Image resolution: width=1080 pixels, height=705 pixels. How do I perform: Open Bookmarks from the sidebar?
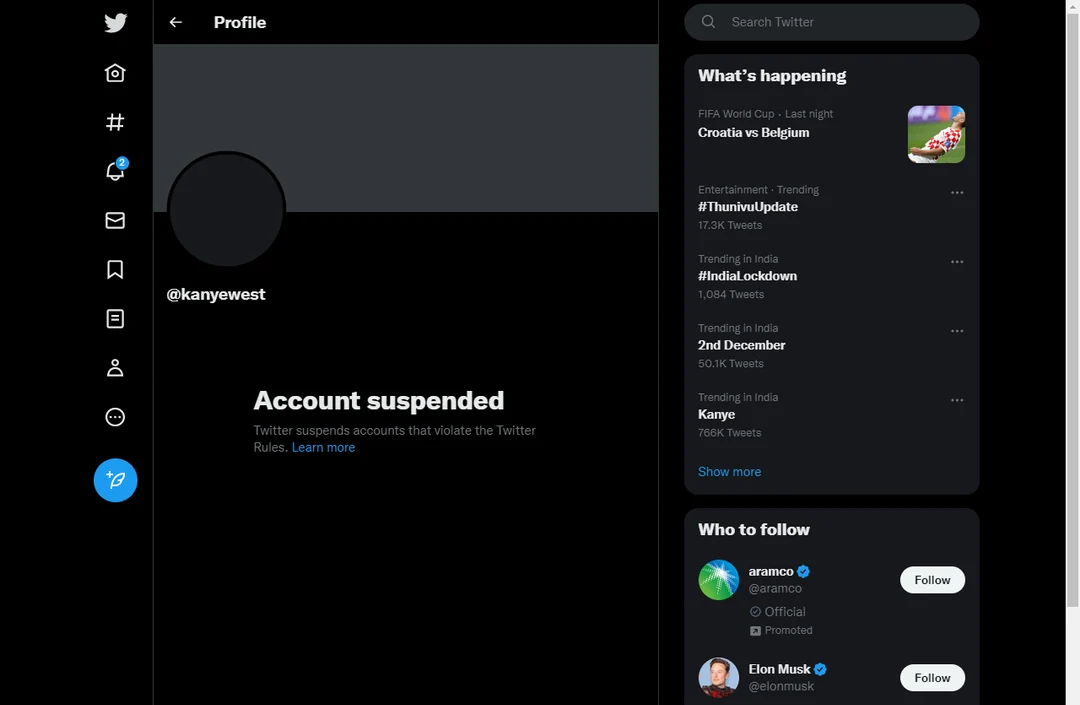[x=115, y=269]
